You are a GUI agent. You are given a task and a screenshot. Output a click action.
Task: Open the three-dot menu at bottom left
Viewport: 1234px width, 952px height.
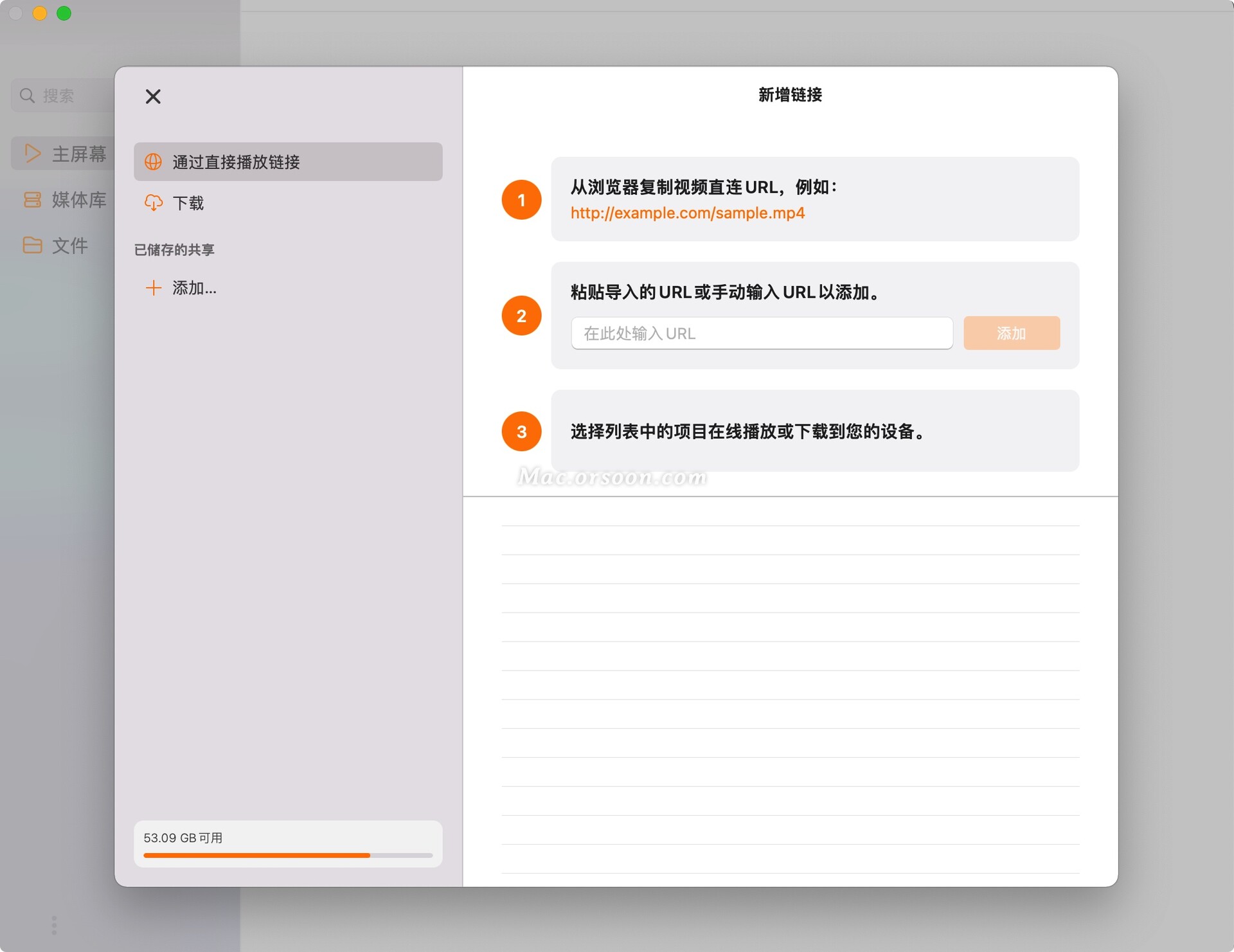click(54, 924)
